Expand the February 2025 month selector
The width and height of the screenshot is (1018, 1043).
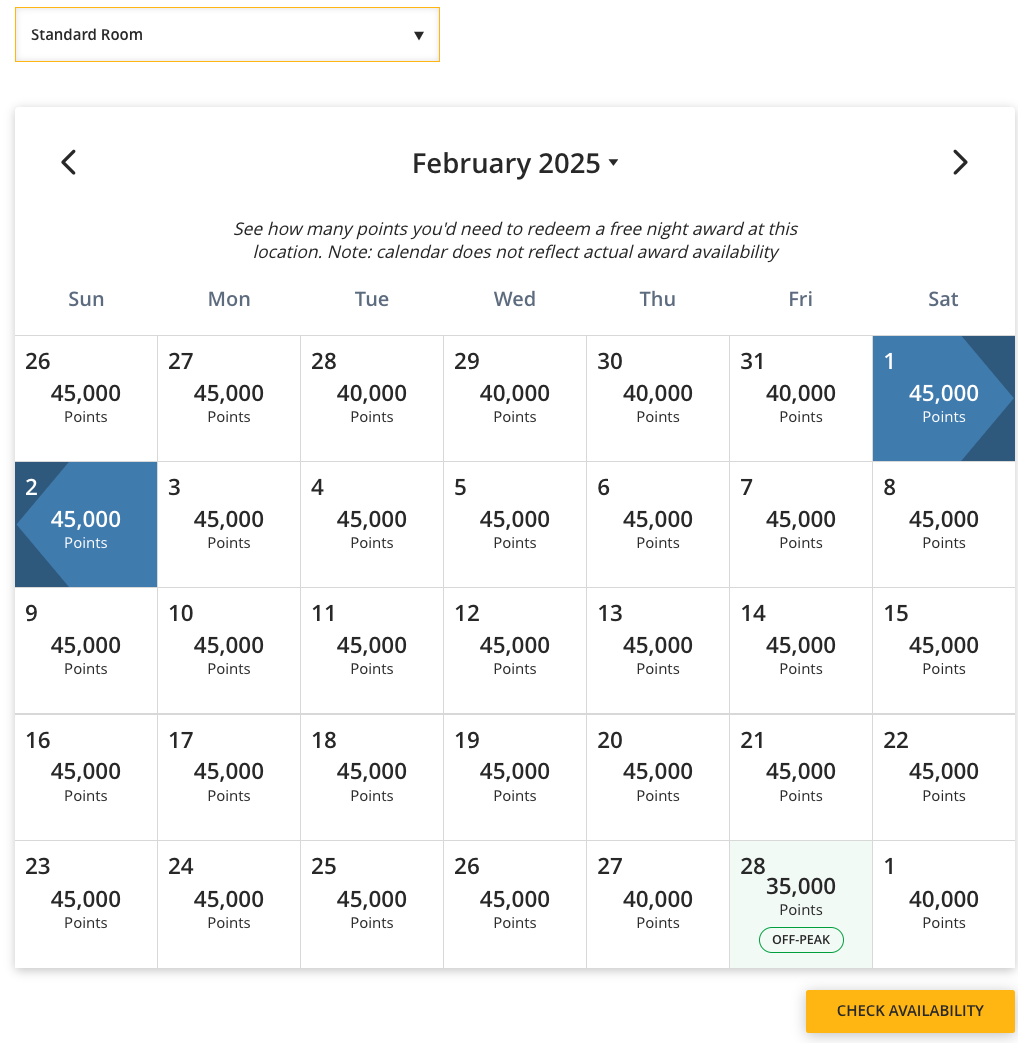coord(515,163)
